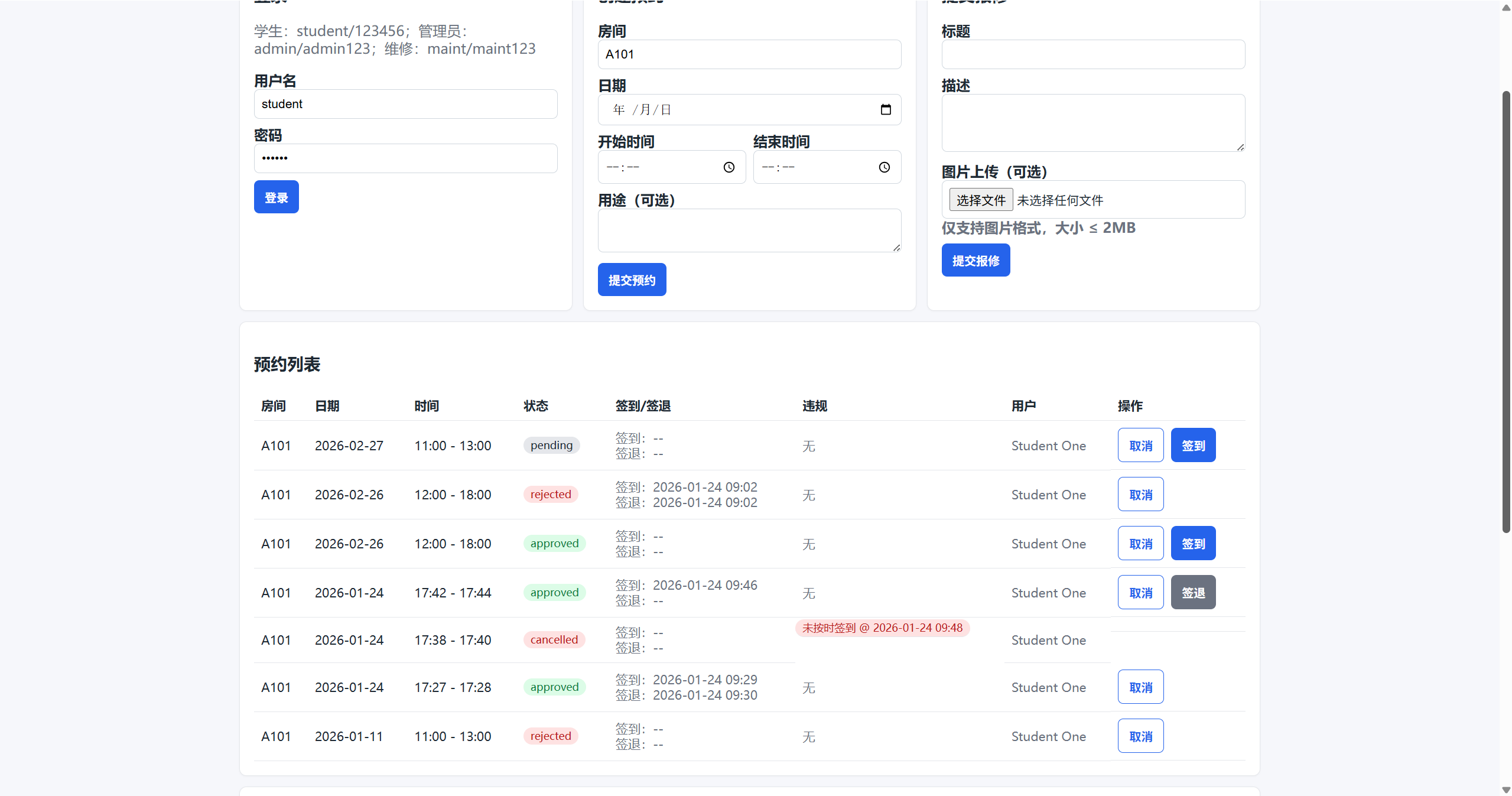The width and height of the screenshot is (1512, 796).
Task: Focus the 用户名 username field
Action: 405,104
